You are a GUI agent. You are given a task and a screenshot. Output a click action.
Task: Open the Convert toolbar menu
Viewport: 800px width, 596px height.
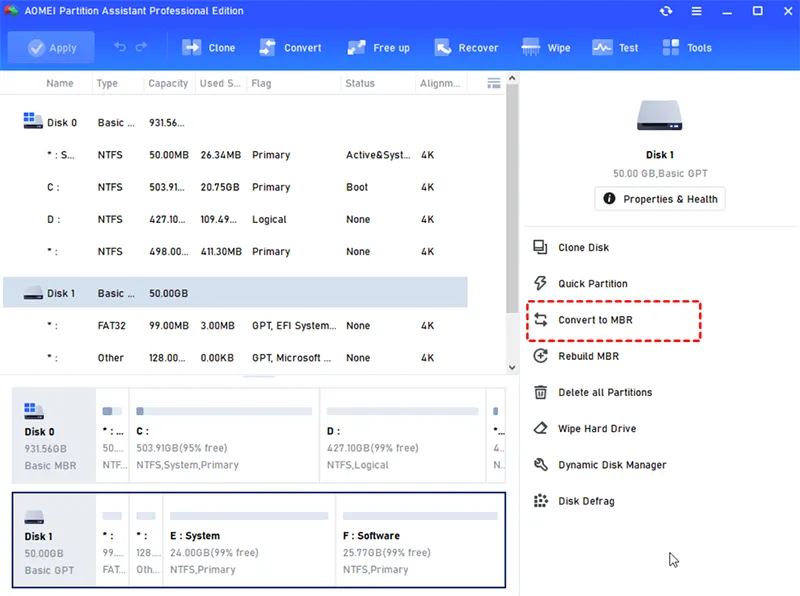click(x=290, y=47)
